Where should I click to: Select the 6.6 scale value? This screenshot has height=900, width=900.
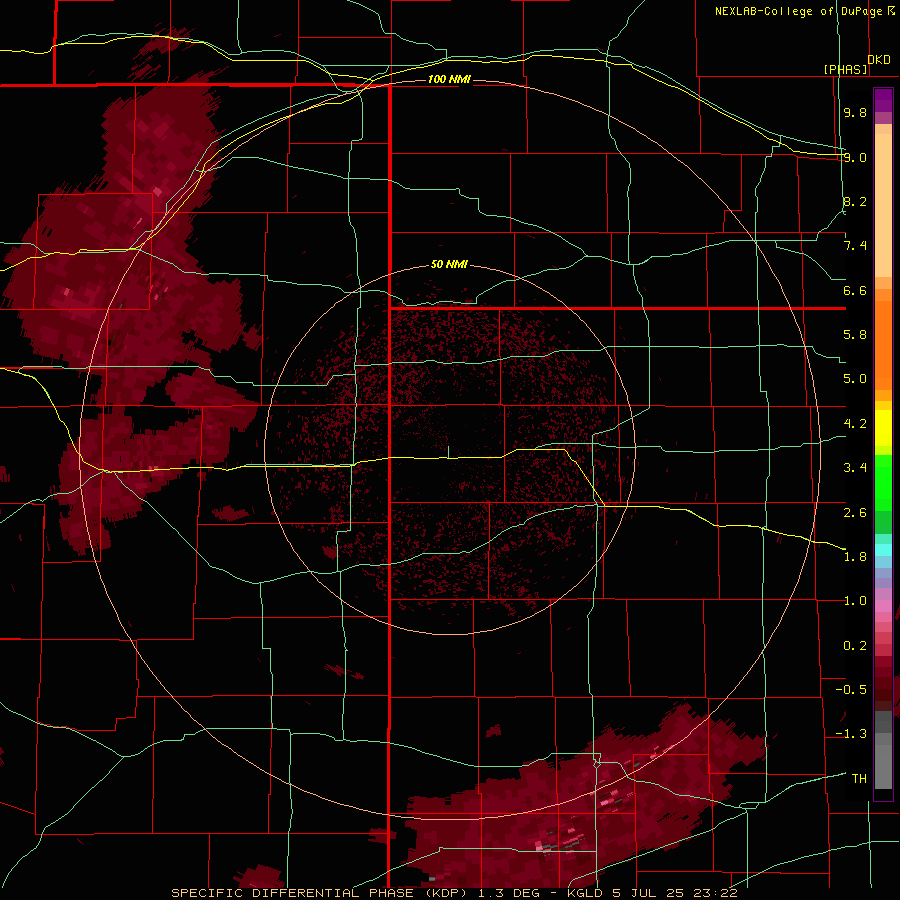(x=855, y=290)
